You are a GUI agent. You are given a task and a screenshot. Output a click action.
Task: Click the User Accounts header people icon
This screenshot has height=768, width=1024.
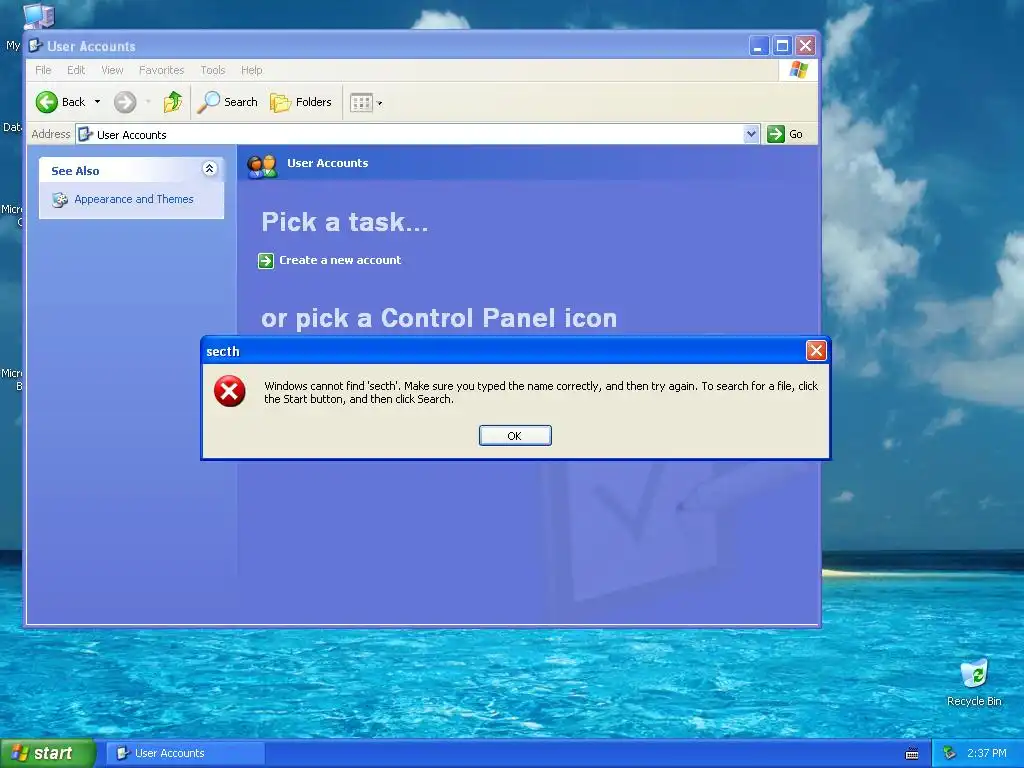point(263,166)
